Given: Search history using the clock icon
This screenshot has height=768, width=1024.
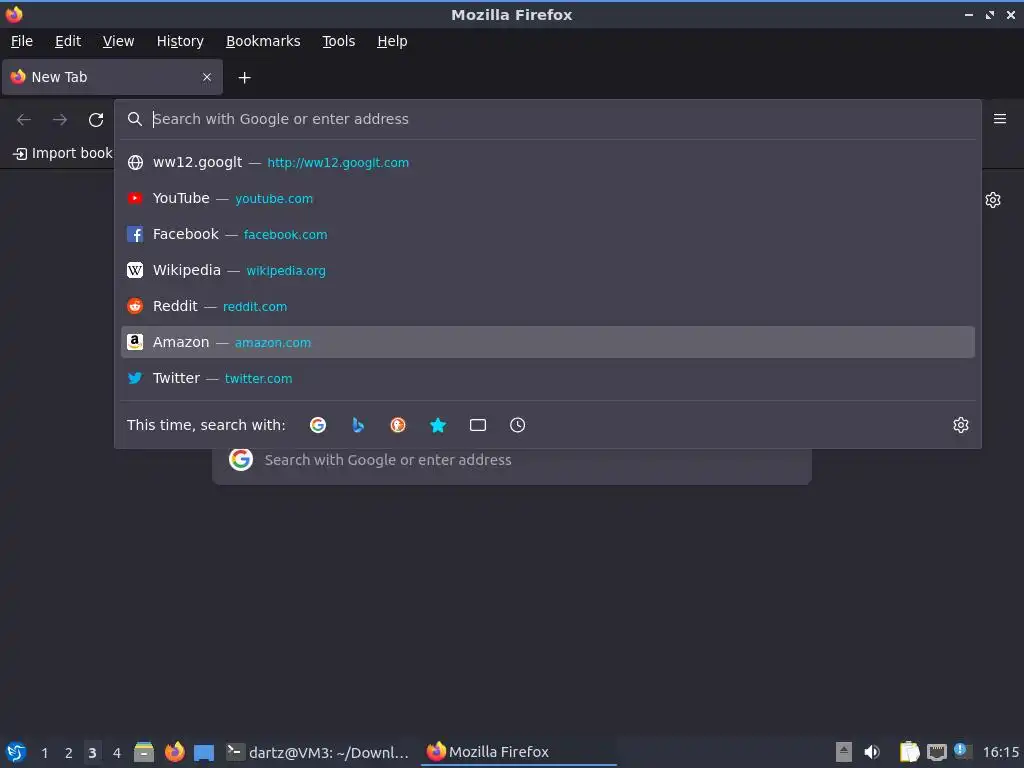Looking at the screenshot, I should click(x=517, y=425).
